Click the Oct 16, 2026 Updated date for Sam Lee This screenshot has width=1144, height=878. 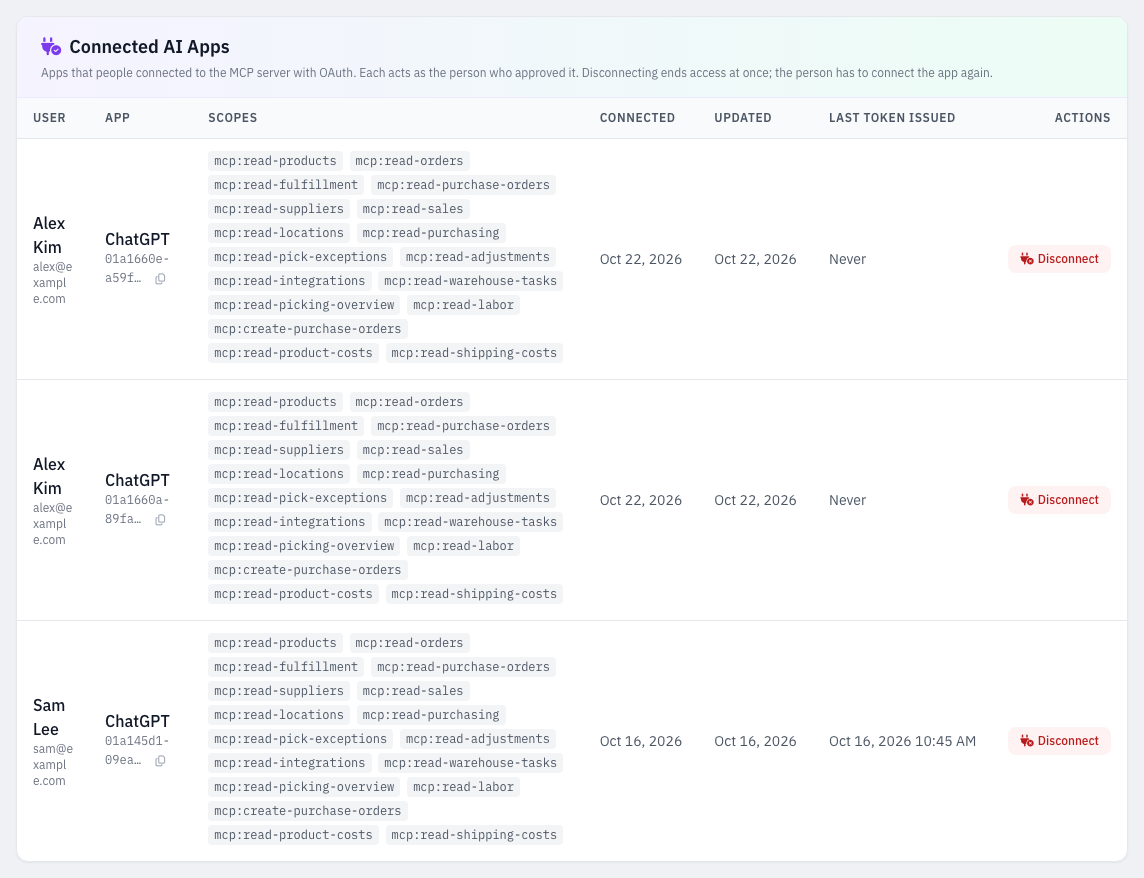[x=755, y=741]
